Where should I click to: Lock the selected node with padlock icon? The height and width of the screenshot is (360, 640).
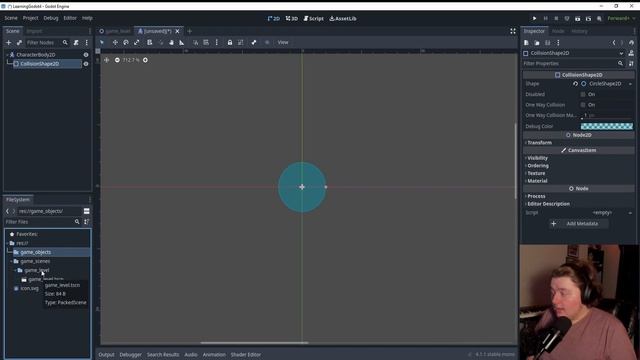[x=230, y=42]
